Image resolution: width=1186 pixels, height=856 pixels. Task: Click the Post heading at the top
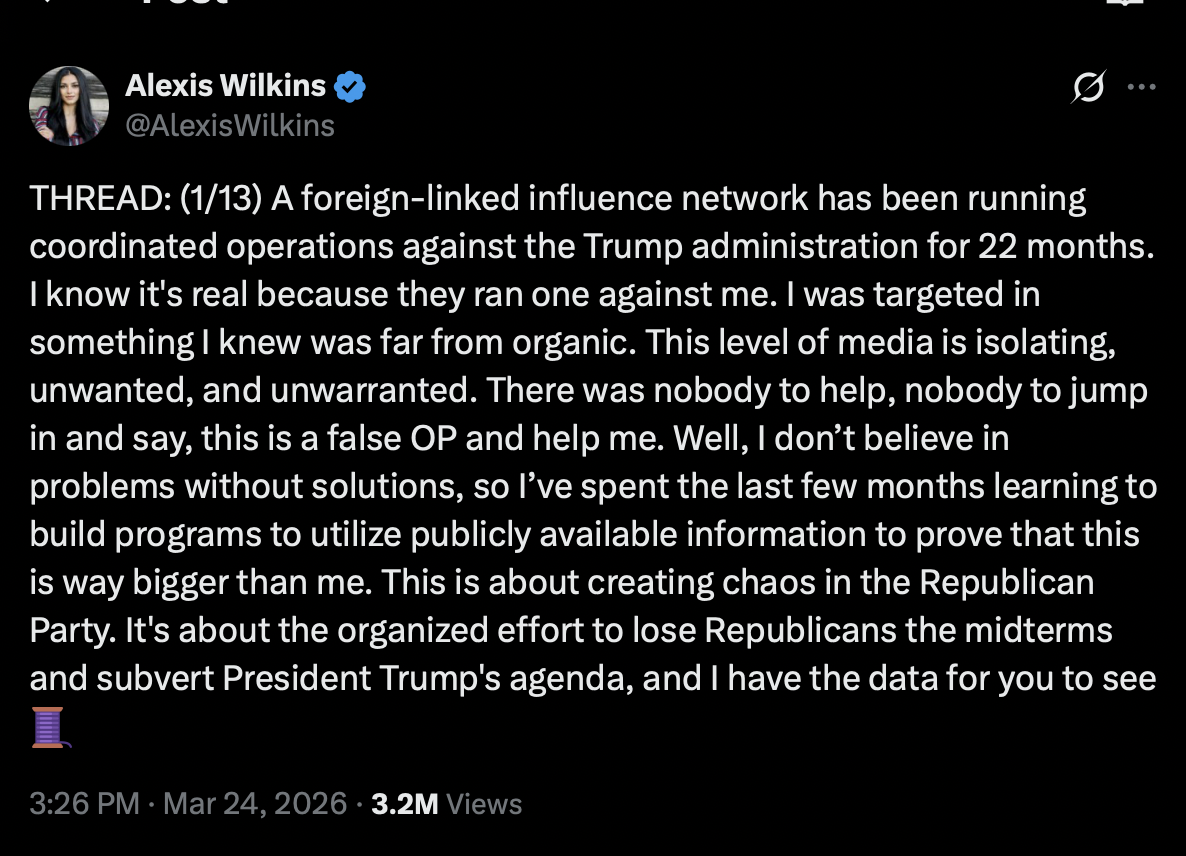point(185,3)
